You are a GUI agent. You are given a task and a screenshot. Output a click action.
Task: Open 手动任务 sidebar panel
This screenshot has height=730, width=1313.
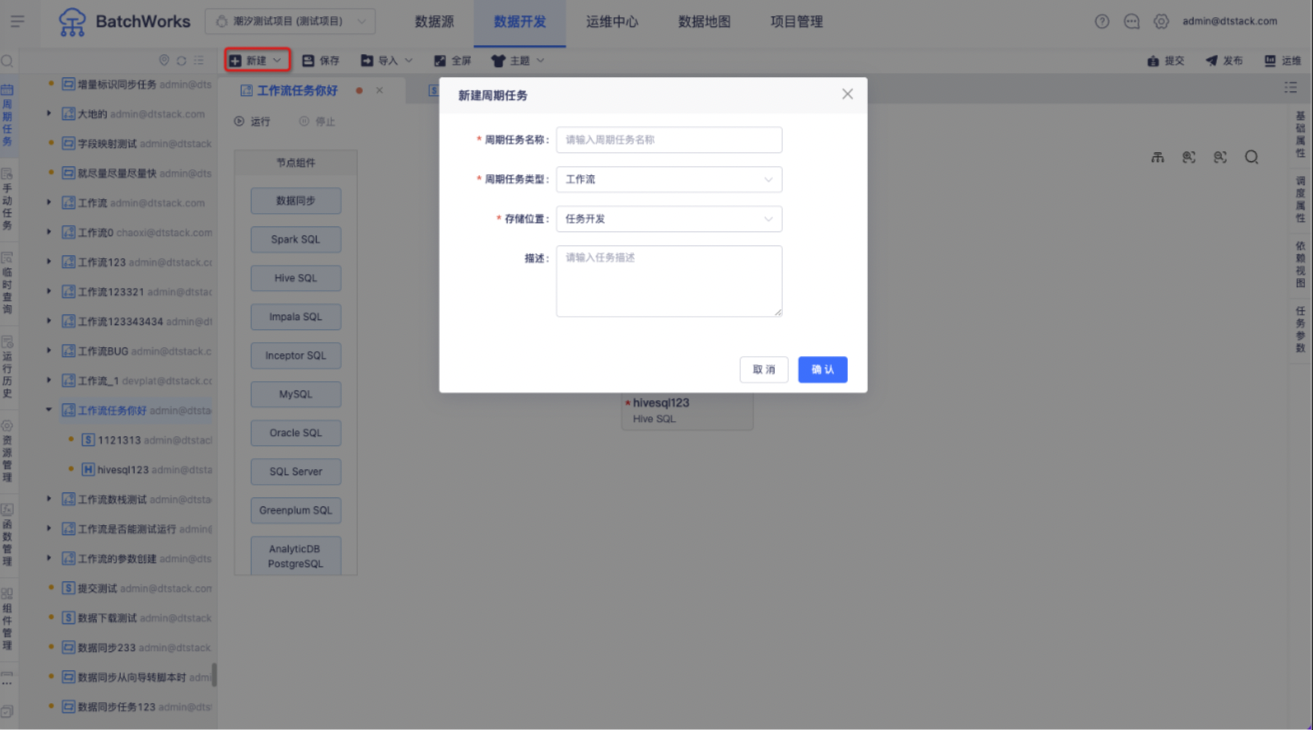click(x=7, y=199)
